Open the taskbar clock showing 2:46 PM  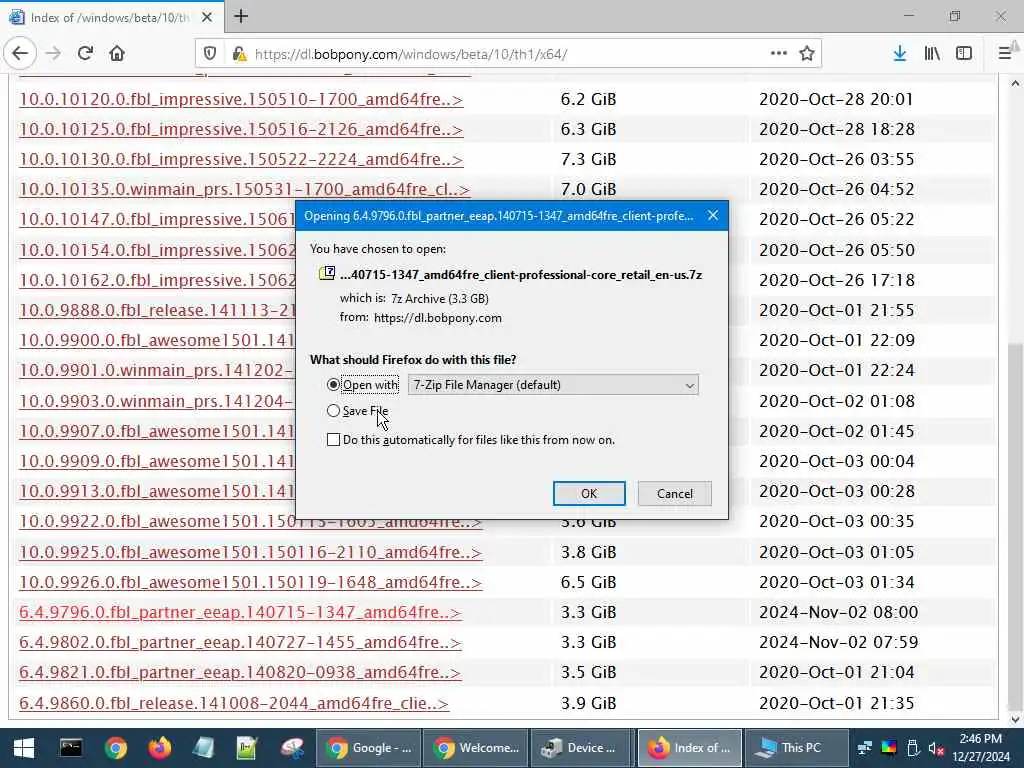tap(980, 748)
